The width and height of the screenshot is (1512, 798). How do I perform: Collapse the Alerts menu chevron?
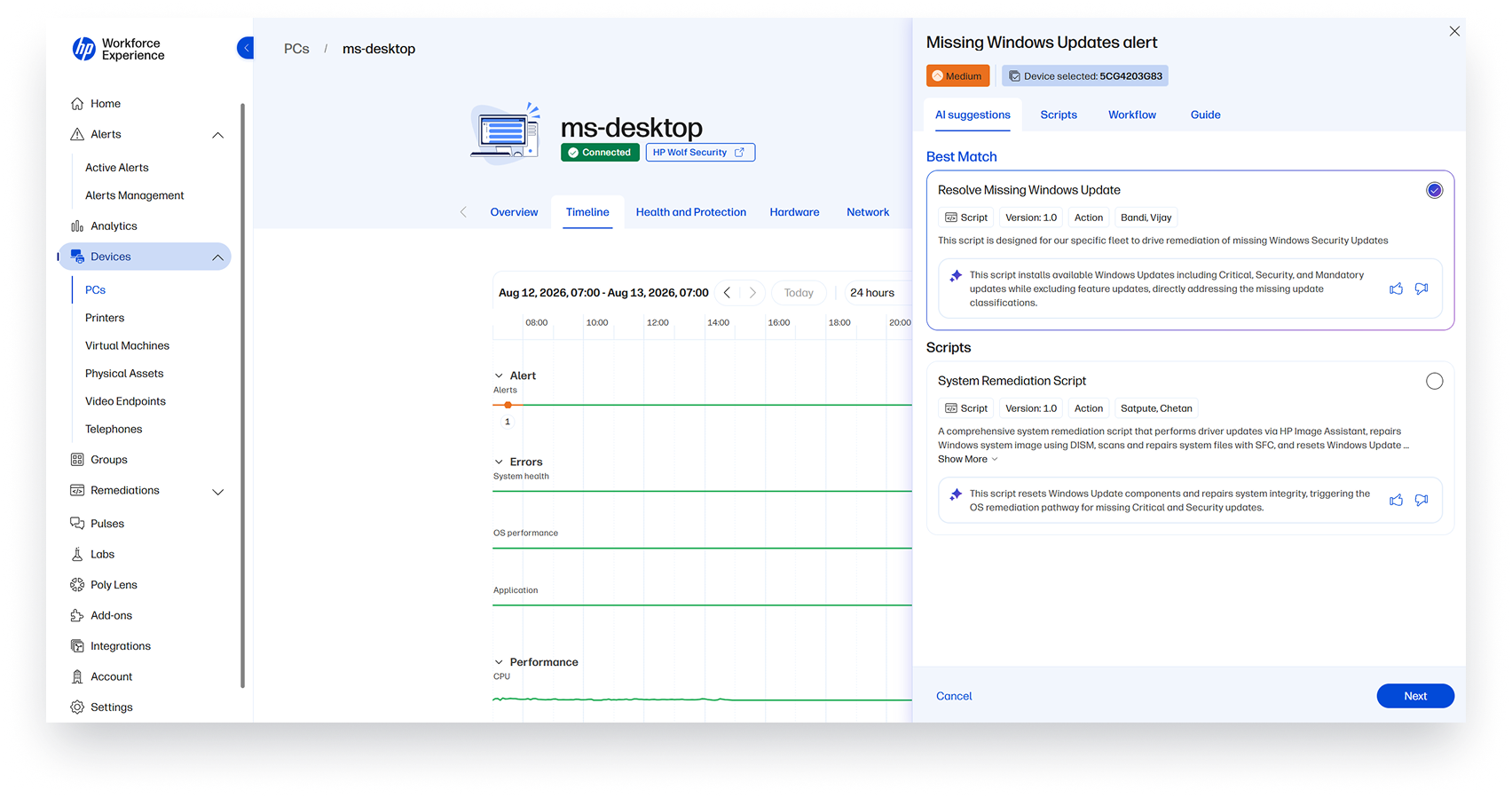(217, 135)
